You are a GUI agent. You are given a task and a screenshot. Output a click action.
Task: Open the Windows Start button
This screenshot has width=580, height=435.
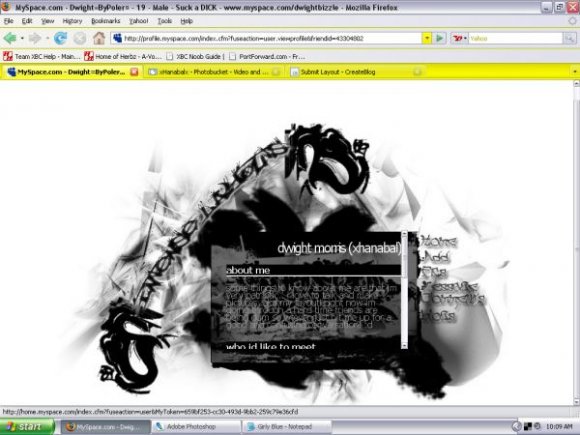[27, 426]
